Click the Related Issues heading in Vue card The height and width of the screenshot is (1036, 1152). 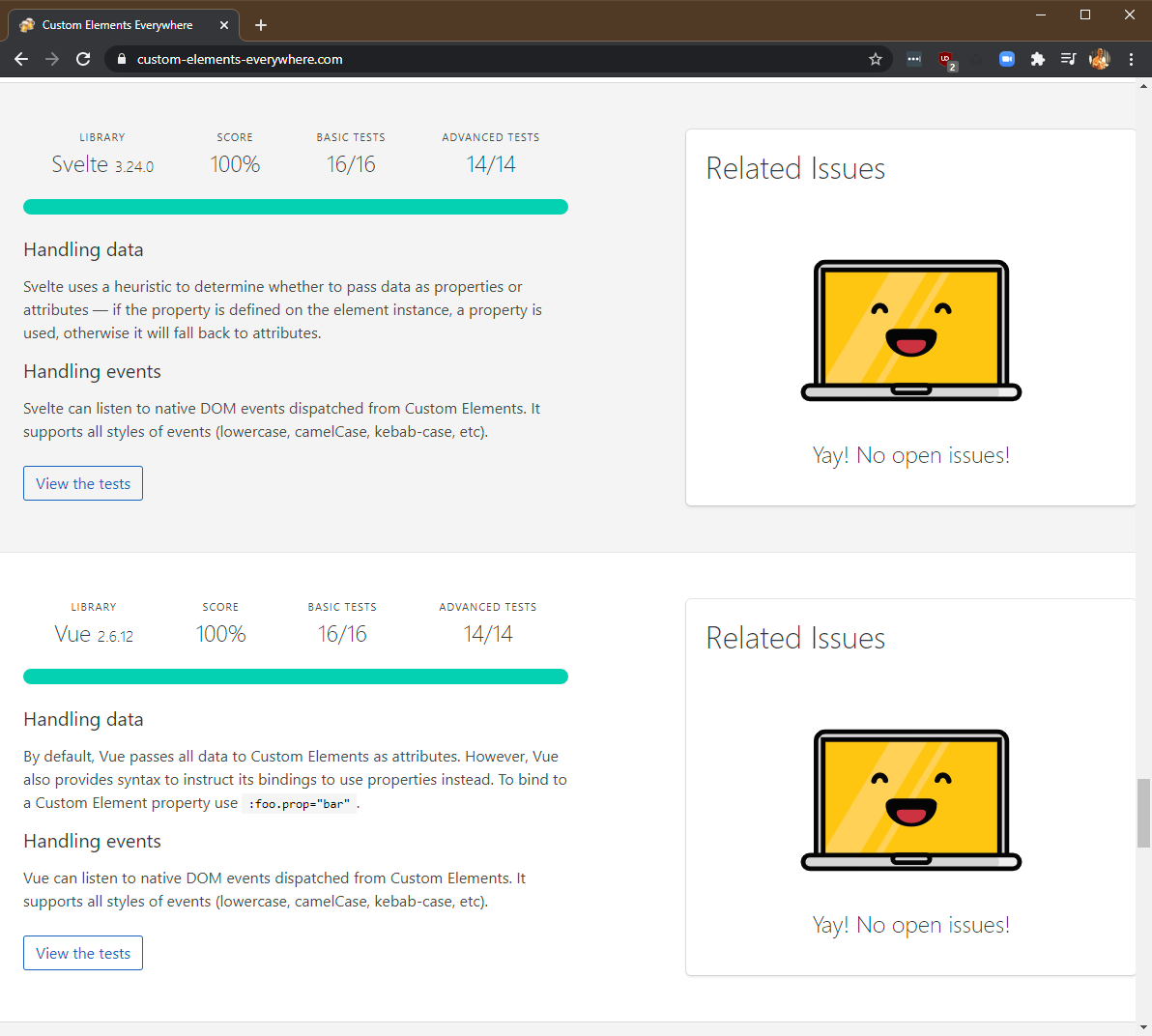(795, 638)
